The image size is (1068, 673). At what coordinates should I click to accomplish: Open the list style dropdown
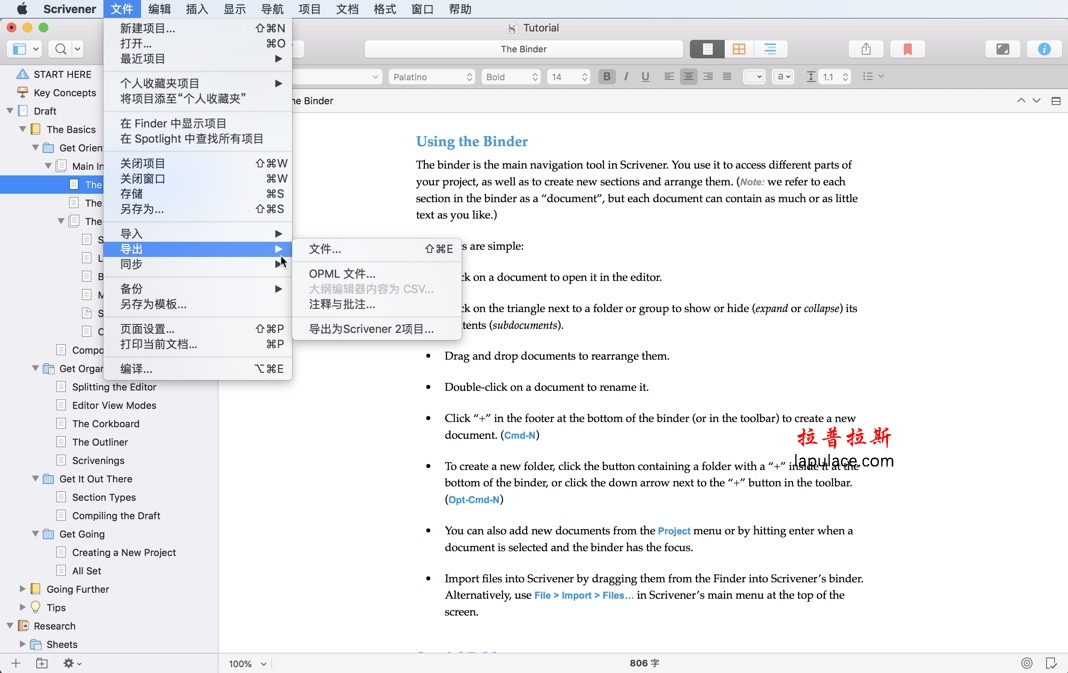point(873,77)
